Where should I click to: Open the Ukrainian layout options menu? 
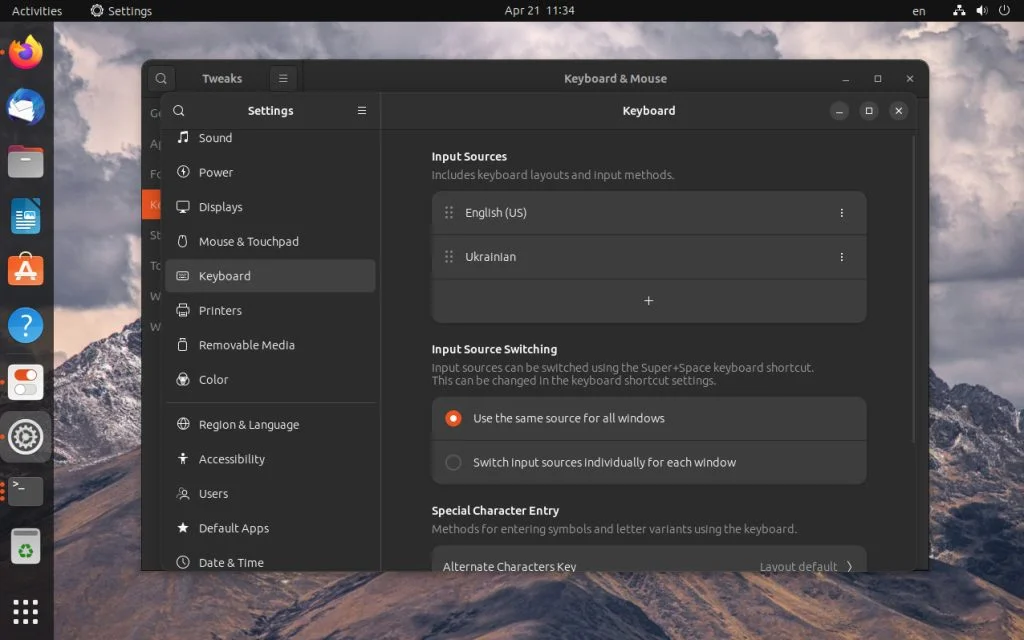coord(841,256)
